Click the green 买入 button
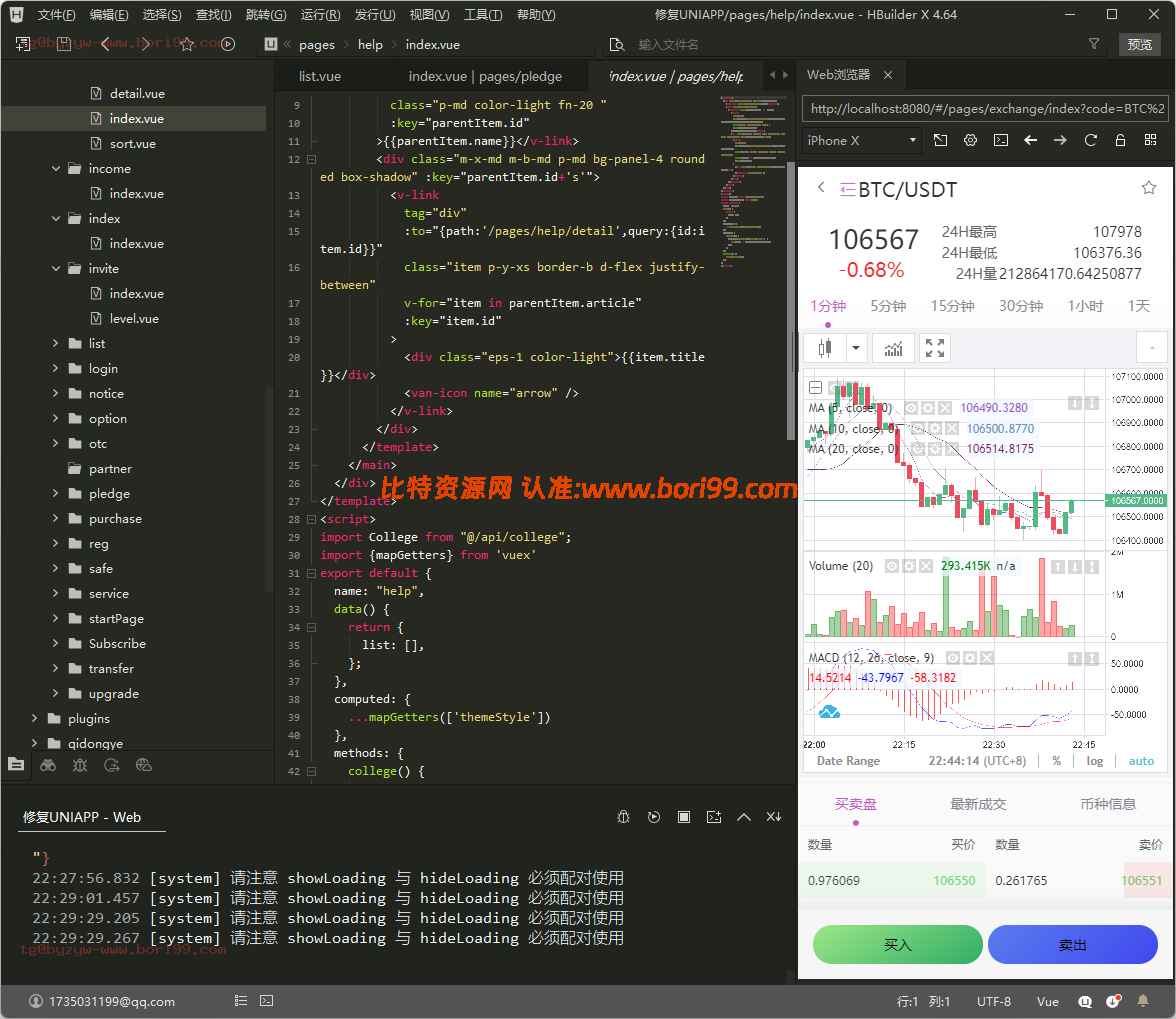 click(898, 945)
